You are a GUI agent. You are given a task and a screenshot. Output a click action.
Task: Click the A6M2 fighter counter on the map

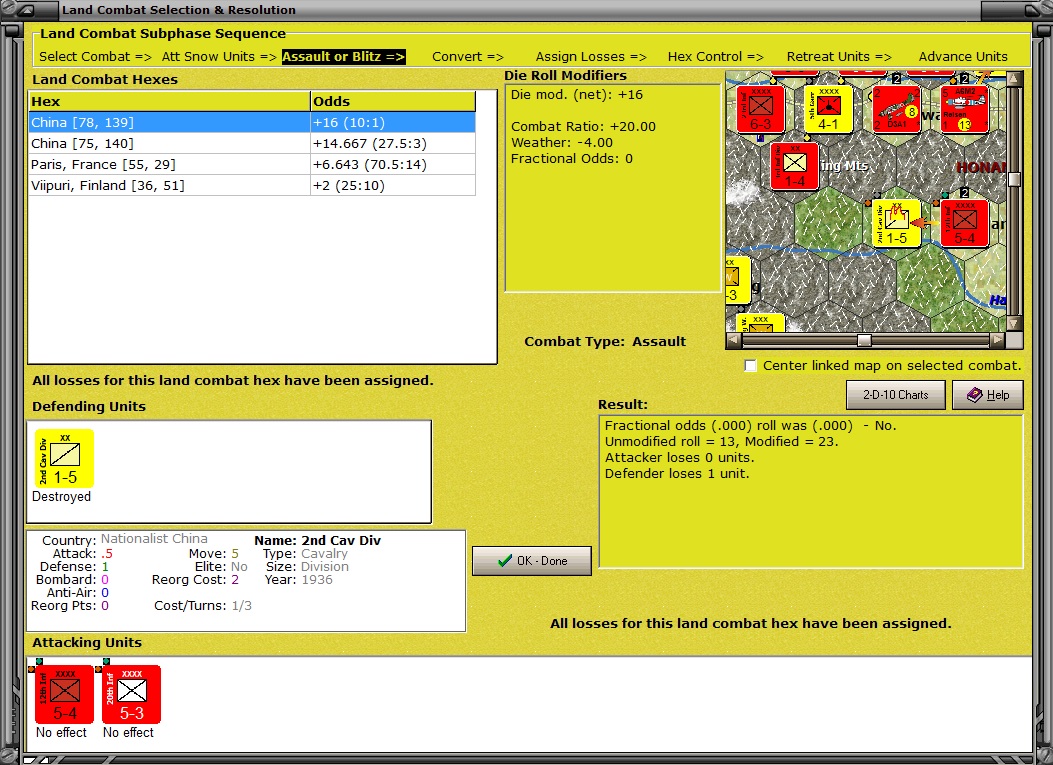[x=964, y=109]
